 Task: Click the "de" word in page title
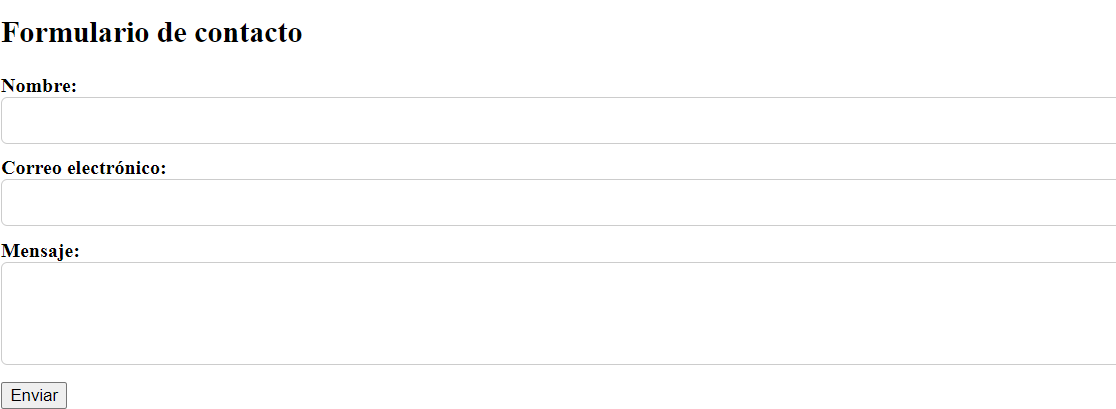point(172,33)
